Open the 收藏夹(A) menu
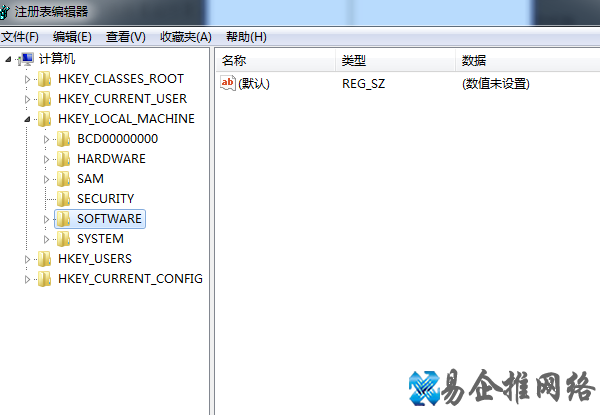 click(185, 37)
